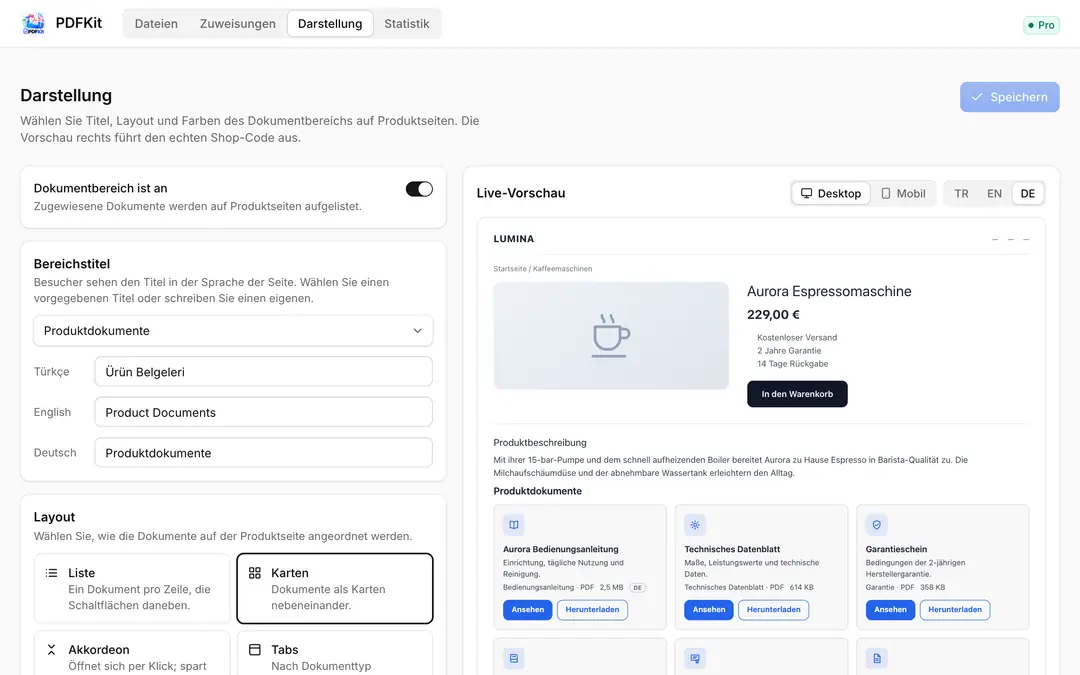Click the Türkçe title input field

pos(264,372)
